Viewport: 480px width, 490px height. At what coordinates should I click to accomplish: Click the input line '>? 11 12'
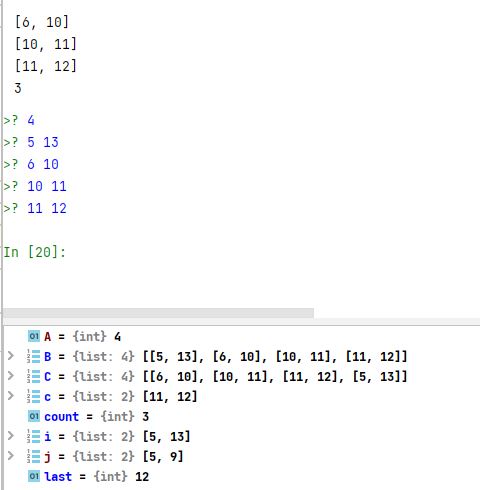35,208
